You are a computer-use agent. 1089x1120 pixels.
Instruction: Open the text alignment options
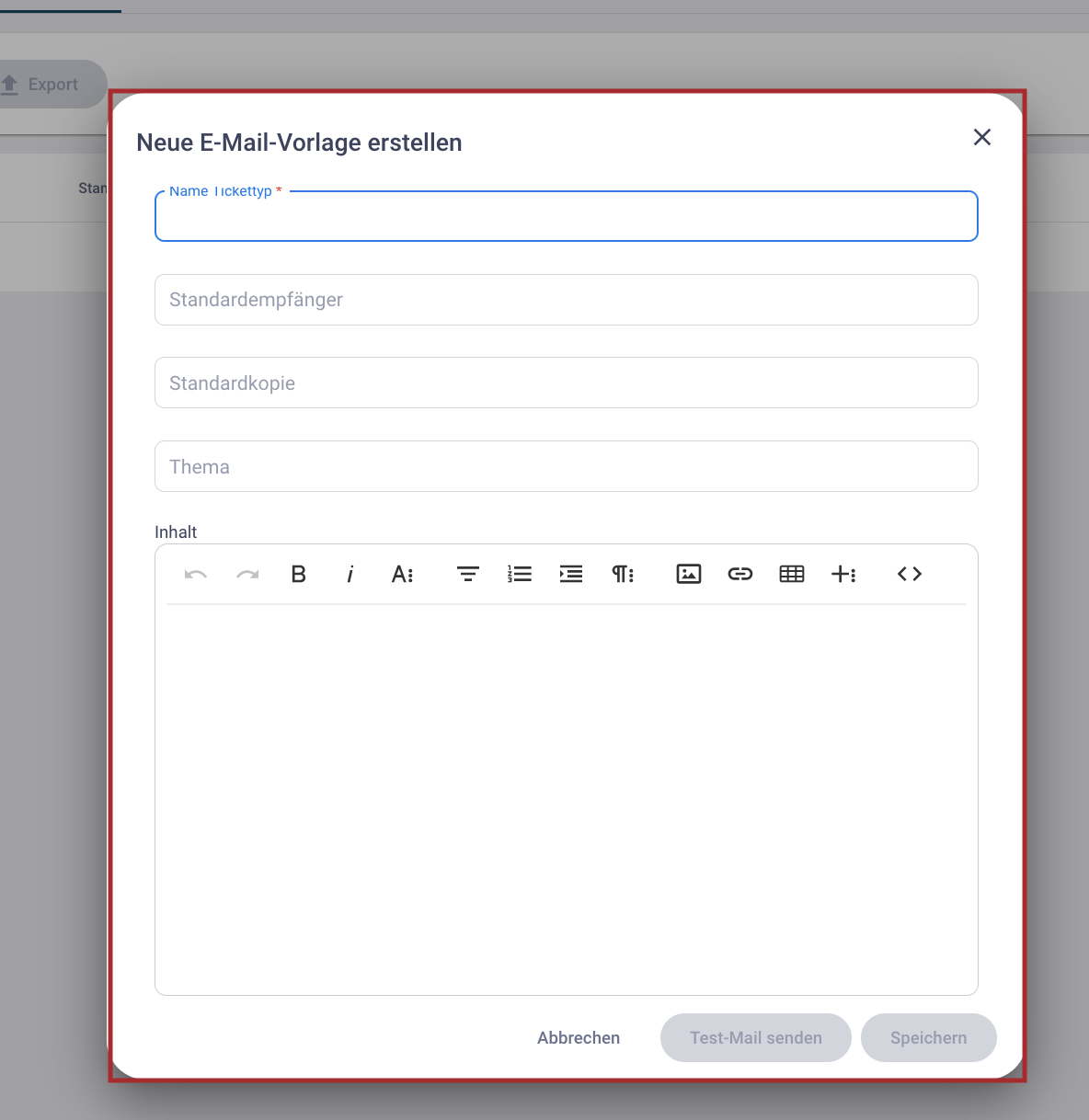[468, 574]
